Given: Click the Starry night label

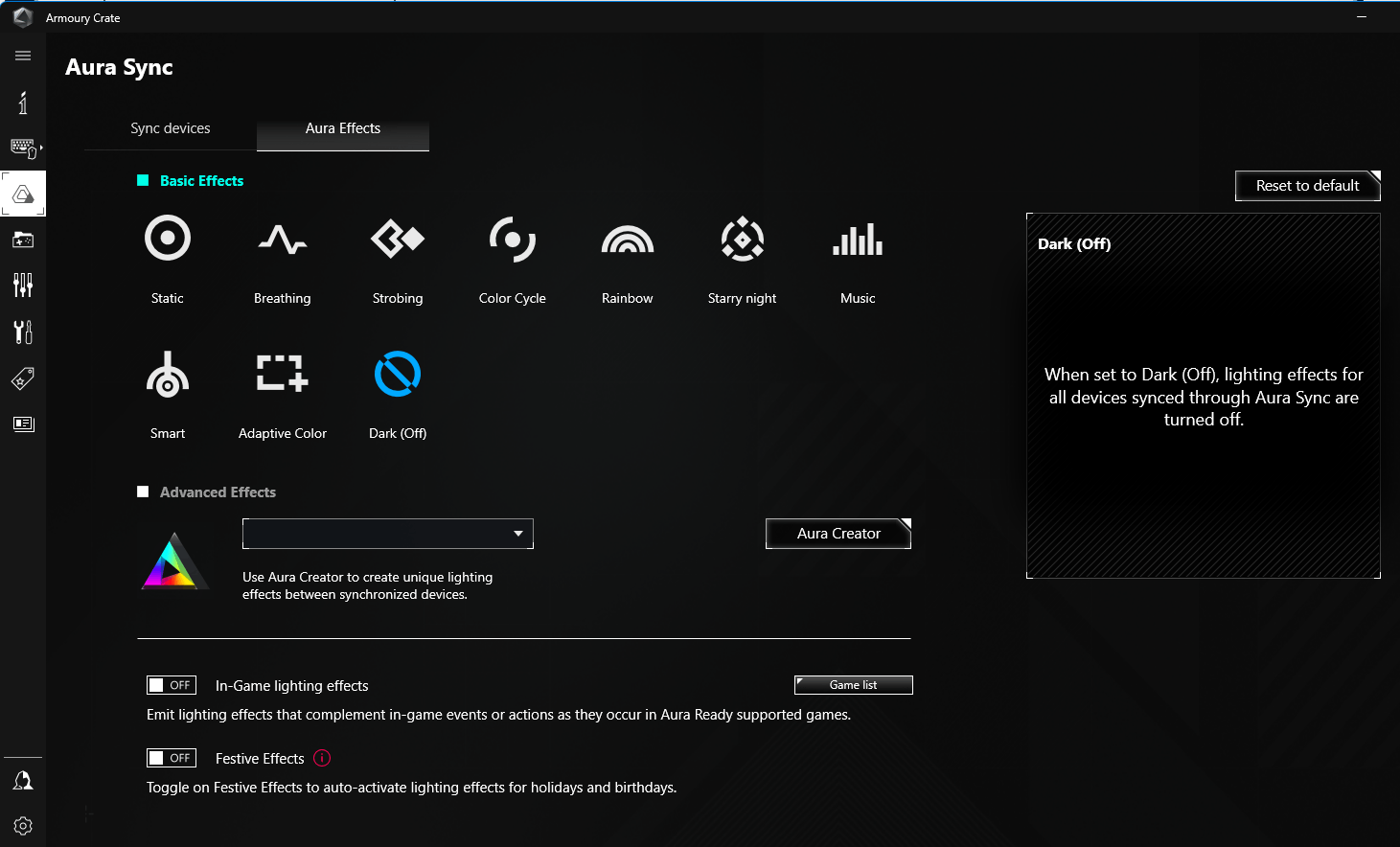Looking at the screenshot, I should [x=743, y=298].
